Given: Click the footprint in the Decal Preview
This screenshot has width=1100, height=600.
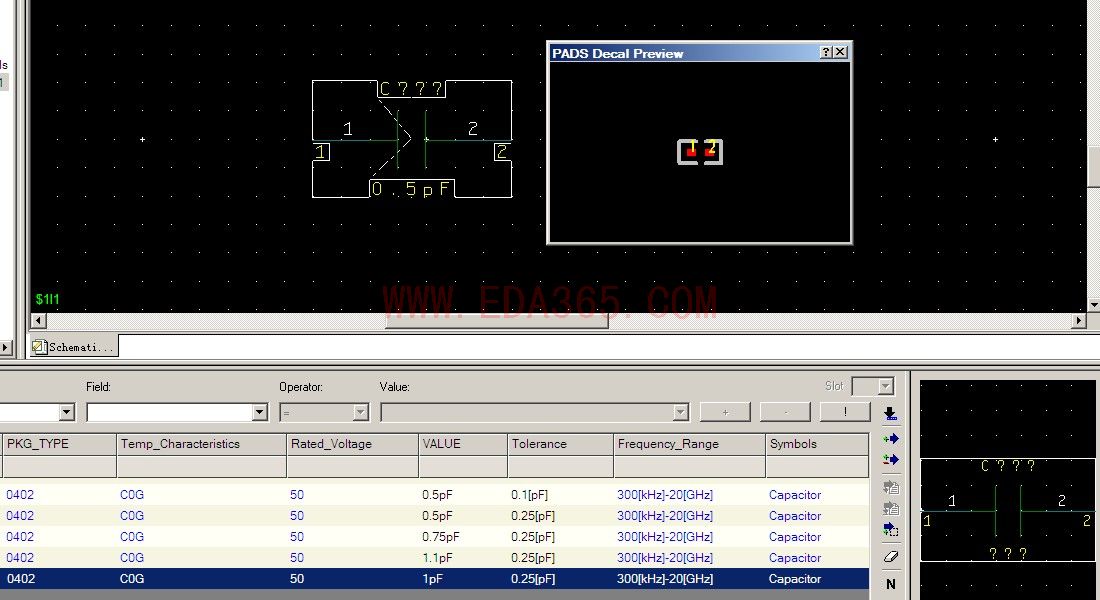Looking at the screenshot, I should (700, 152).
